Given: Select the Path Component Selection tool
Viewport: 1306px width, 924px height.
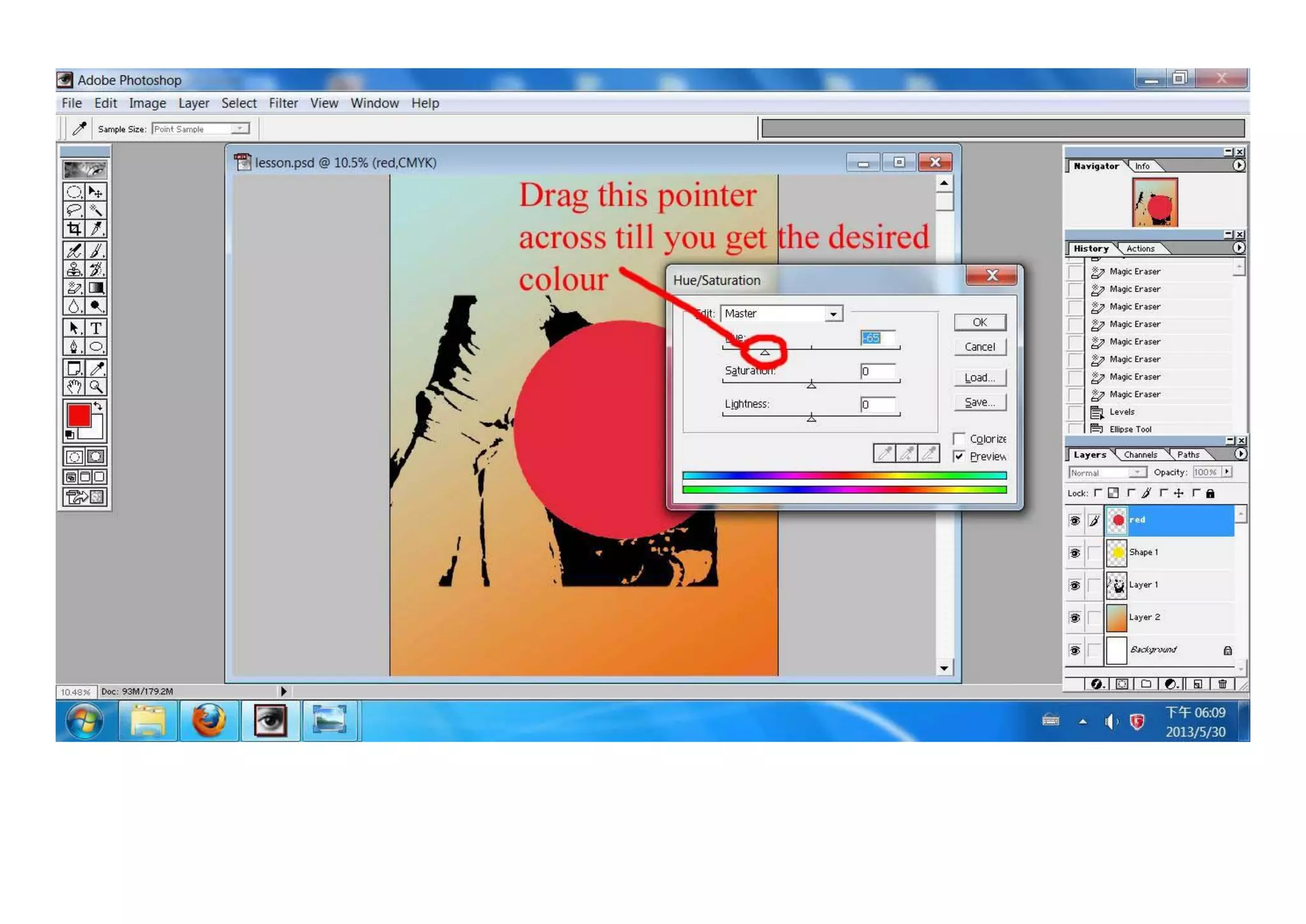Looking at the screenshot, I should coord(74,328).
